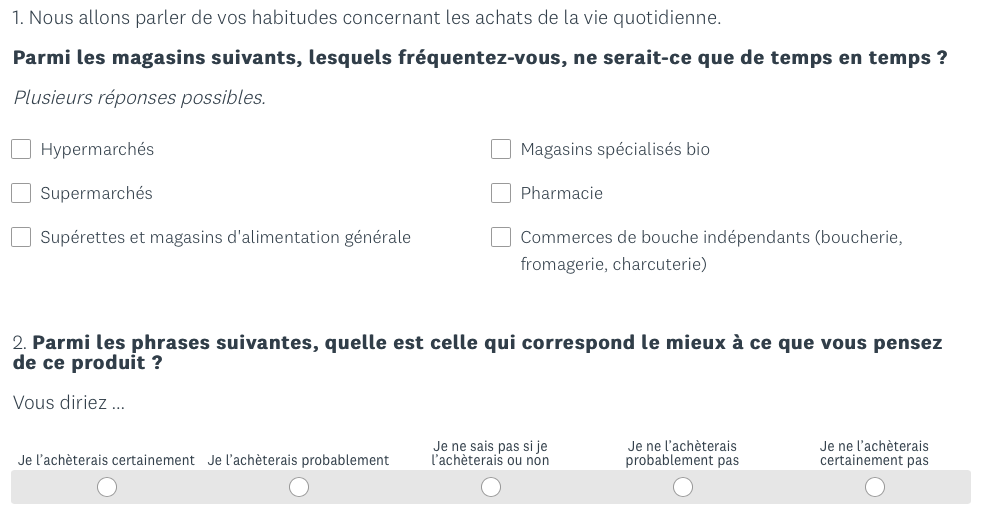Click the "Pharmacie" label text
This screenshot has height=514, width=984.
pyautogui.click(x=561, y=193)
